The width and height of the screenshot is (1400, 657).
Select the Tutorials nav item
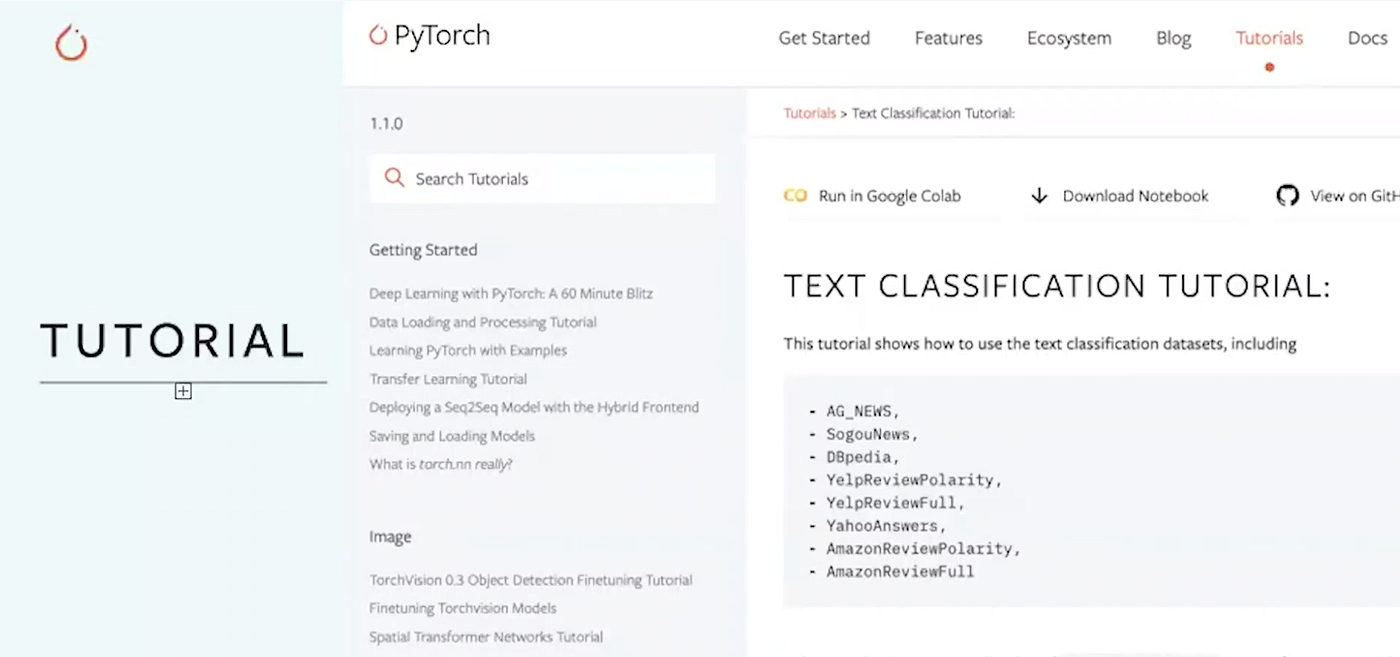point(1269,38)
